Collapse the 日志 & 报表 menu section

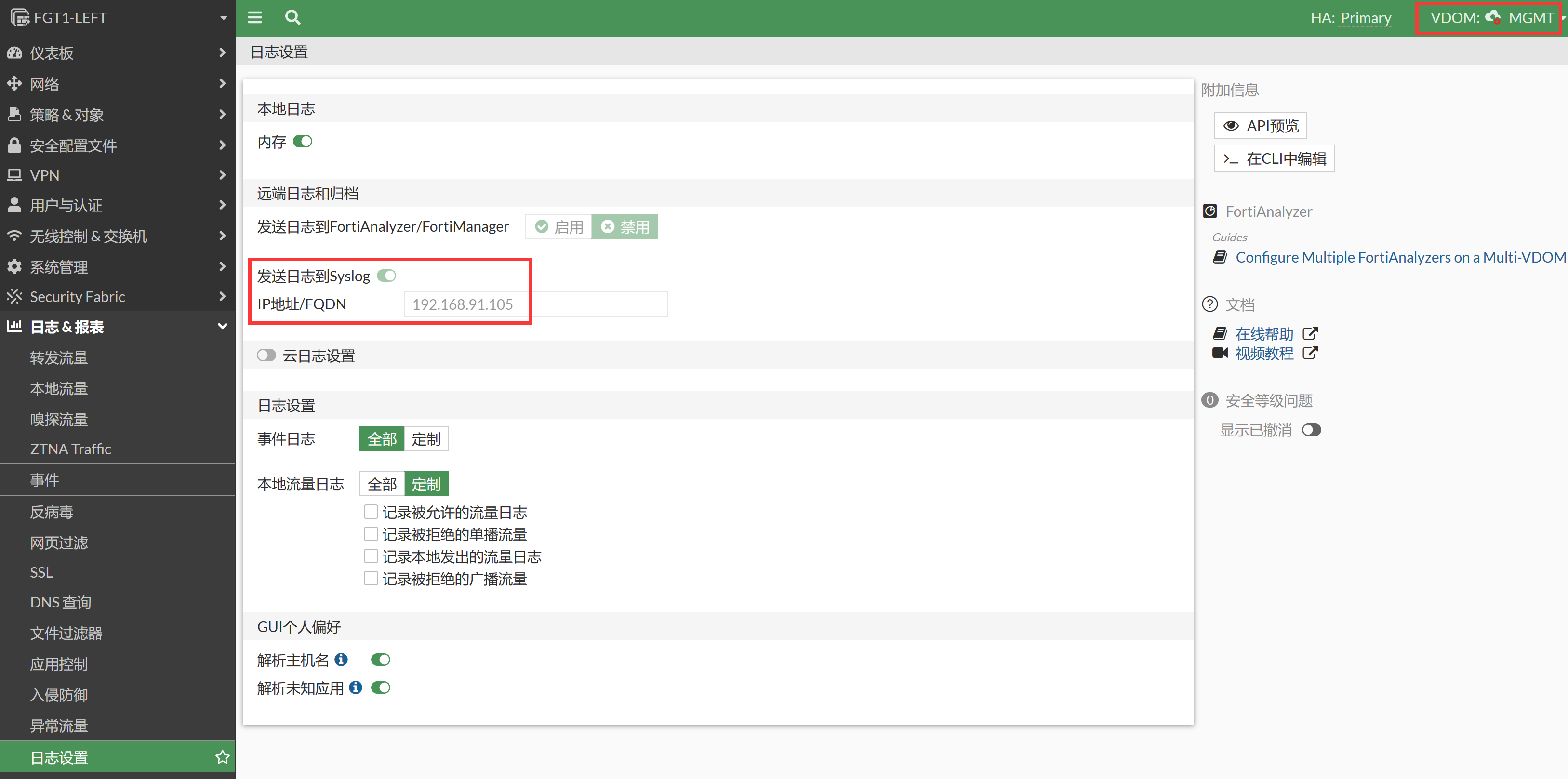coord(116,327)
